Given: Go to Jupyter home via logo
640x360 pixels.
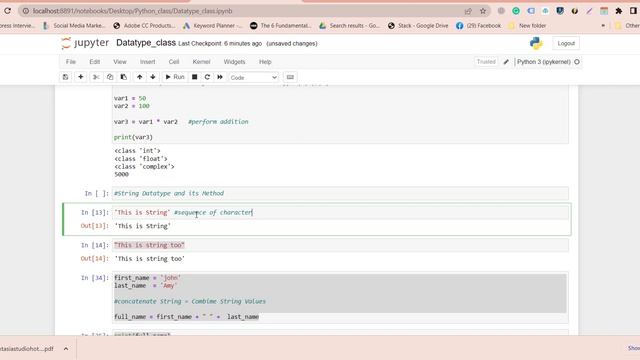Looking at the screenshot, I should pyautogui.click(x=85, y=43).
